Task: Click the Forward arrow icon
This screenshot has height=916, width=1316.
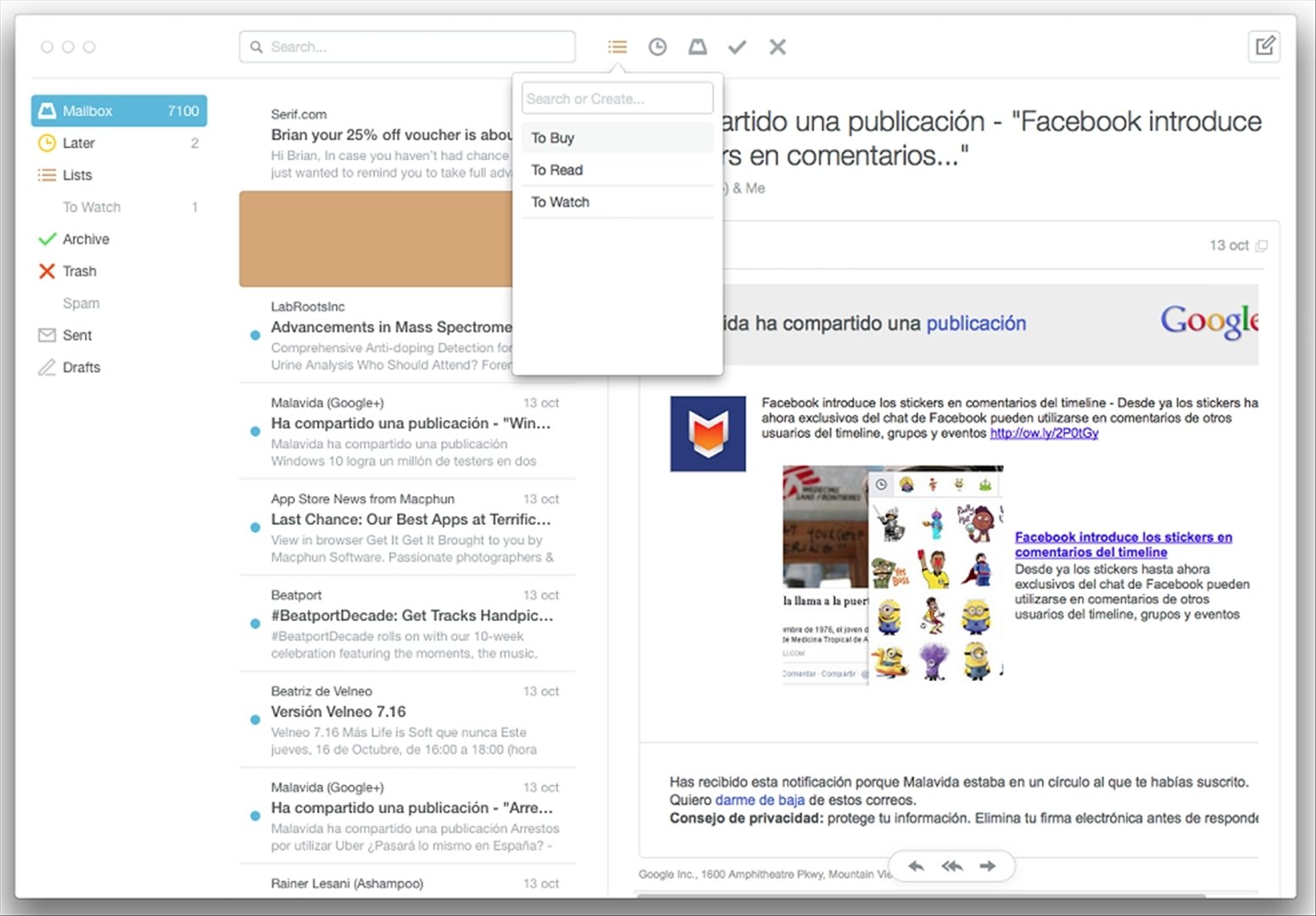Action: (987, 866)
